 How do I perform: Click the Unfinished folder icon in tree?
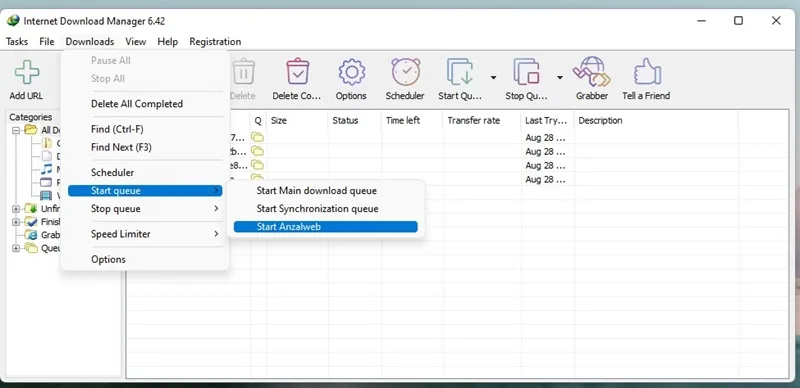(x=31, y=209)
